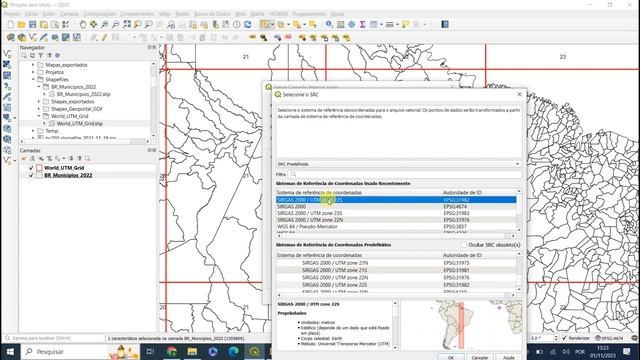
Task: Click Cancelar in the SRC dialog
Action: (480, 358)
